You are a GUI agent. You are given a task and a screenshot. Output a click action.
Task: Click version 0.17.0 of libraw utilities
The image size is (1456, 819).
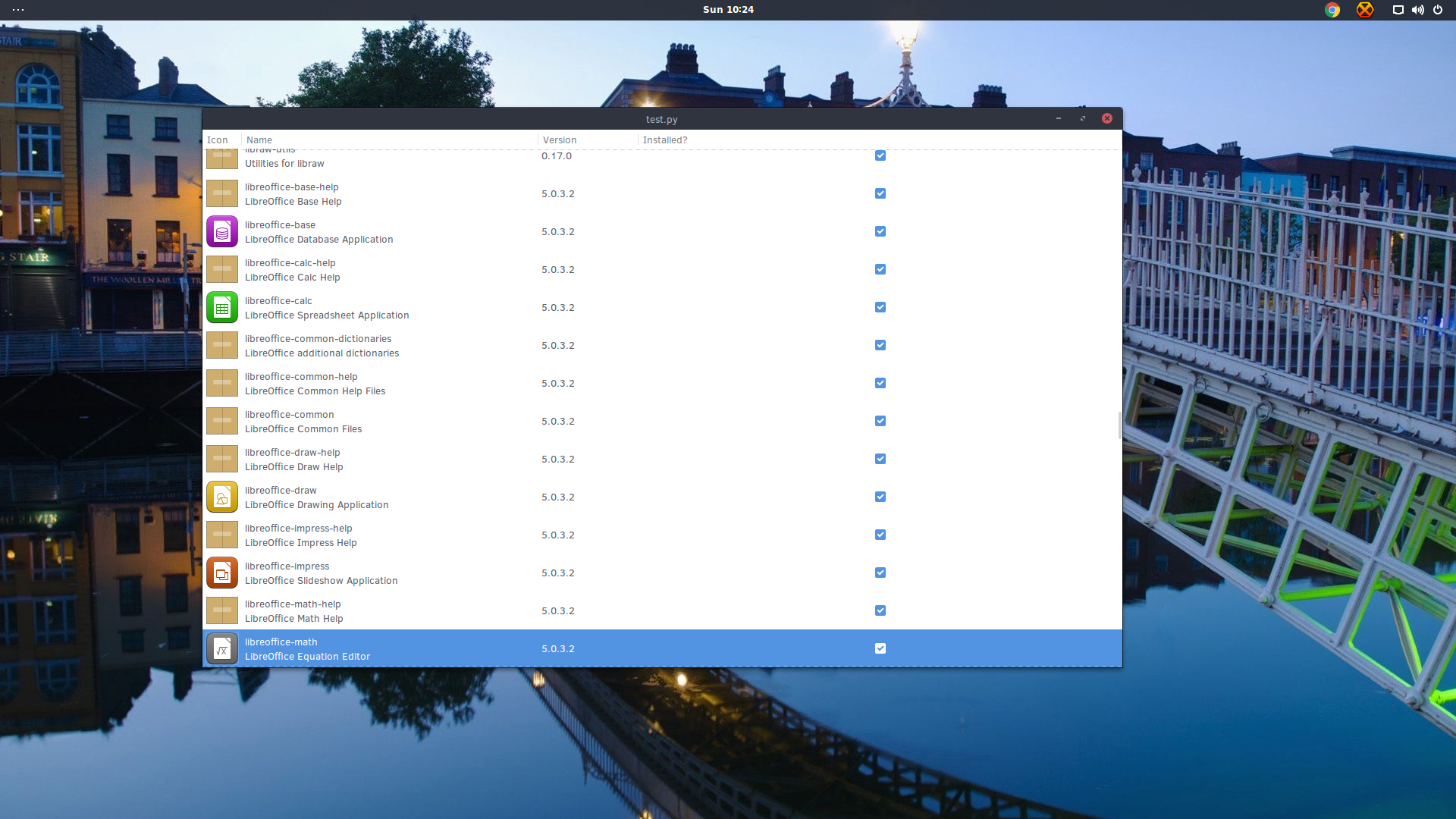(557, 156)
